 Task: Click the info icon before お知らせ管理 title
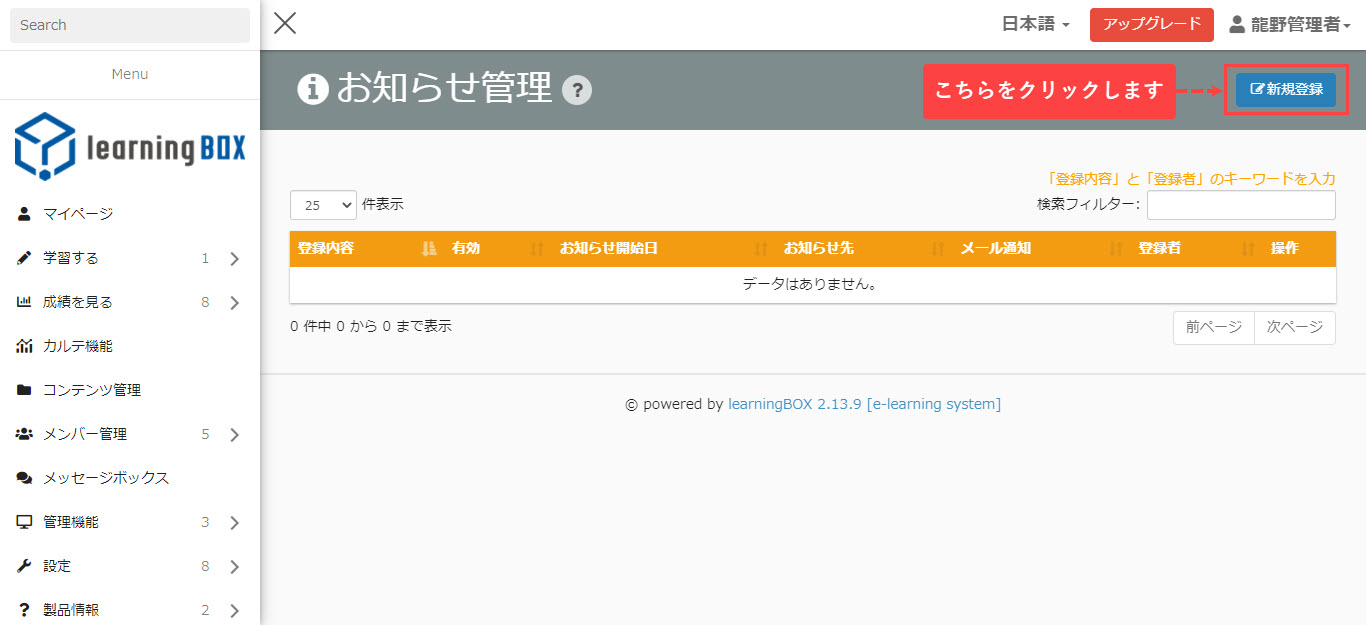pos(313,89)
